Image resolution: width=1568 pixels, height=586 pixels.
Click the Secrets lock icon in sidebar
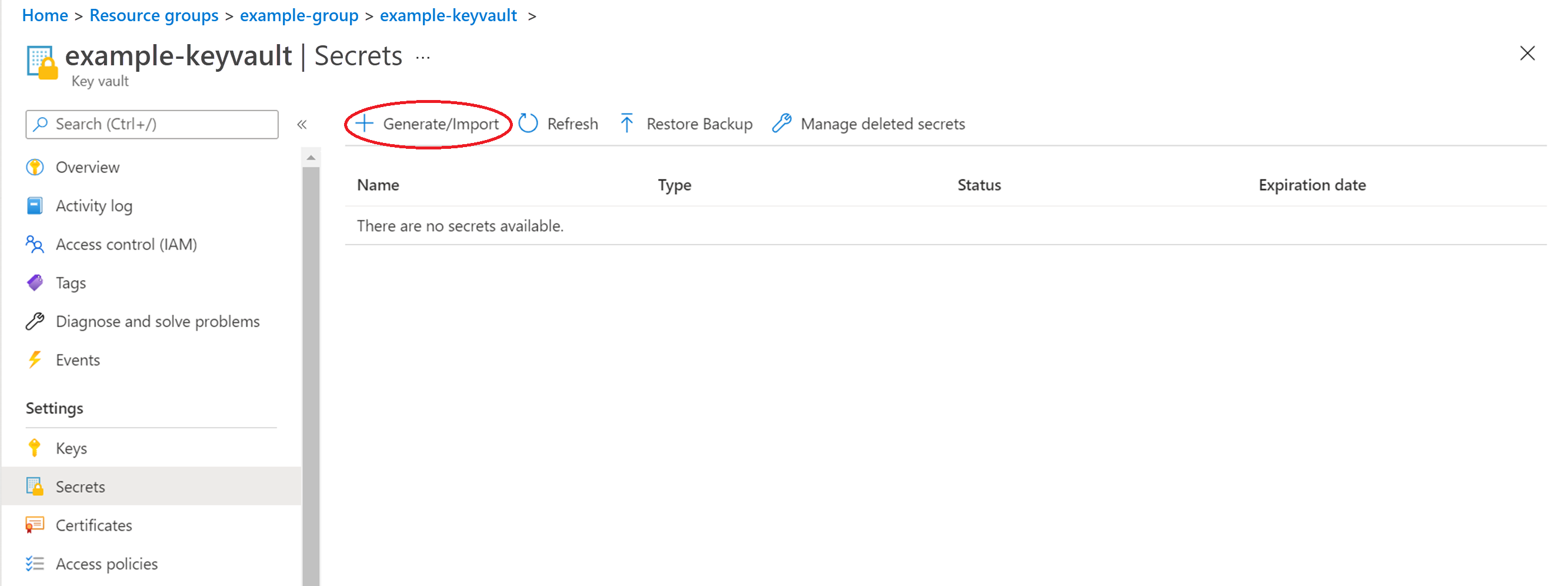35,486
